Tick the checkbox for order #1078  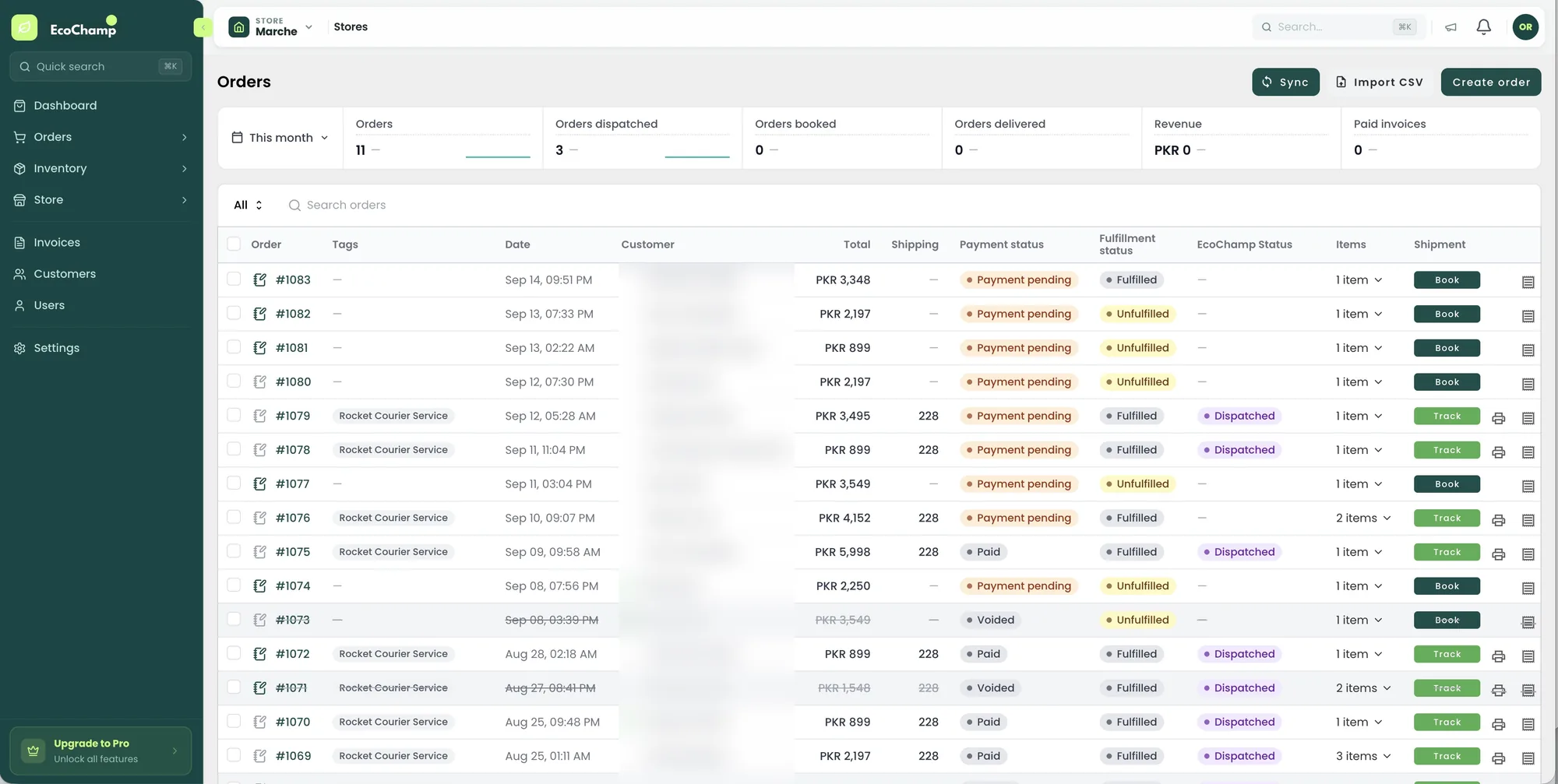point(234,448)
